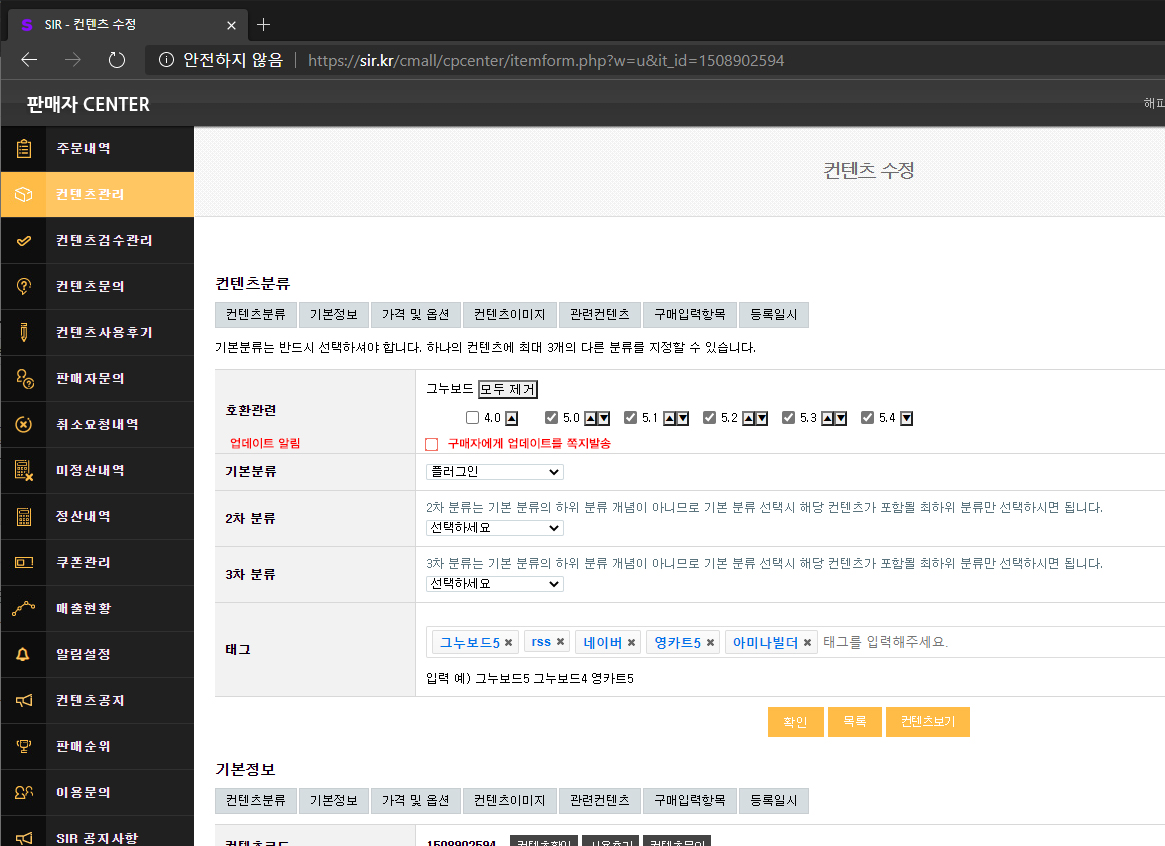Click the 매출현황 graph icon
Image resolution: width=1165 pixels, height=846 pixels.
pos(23,609)
